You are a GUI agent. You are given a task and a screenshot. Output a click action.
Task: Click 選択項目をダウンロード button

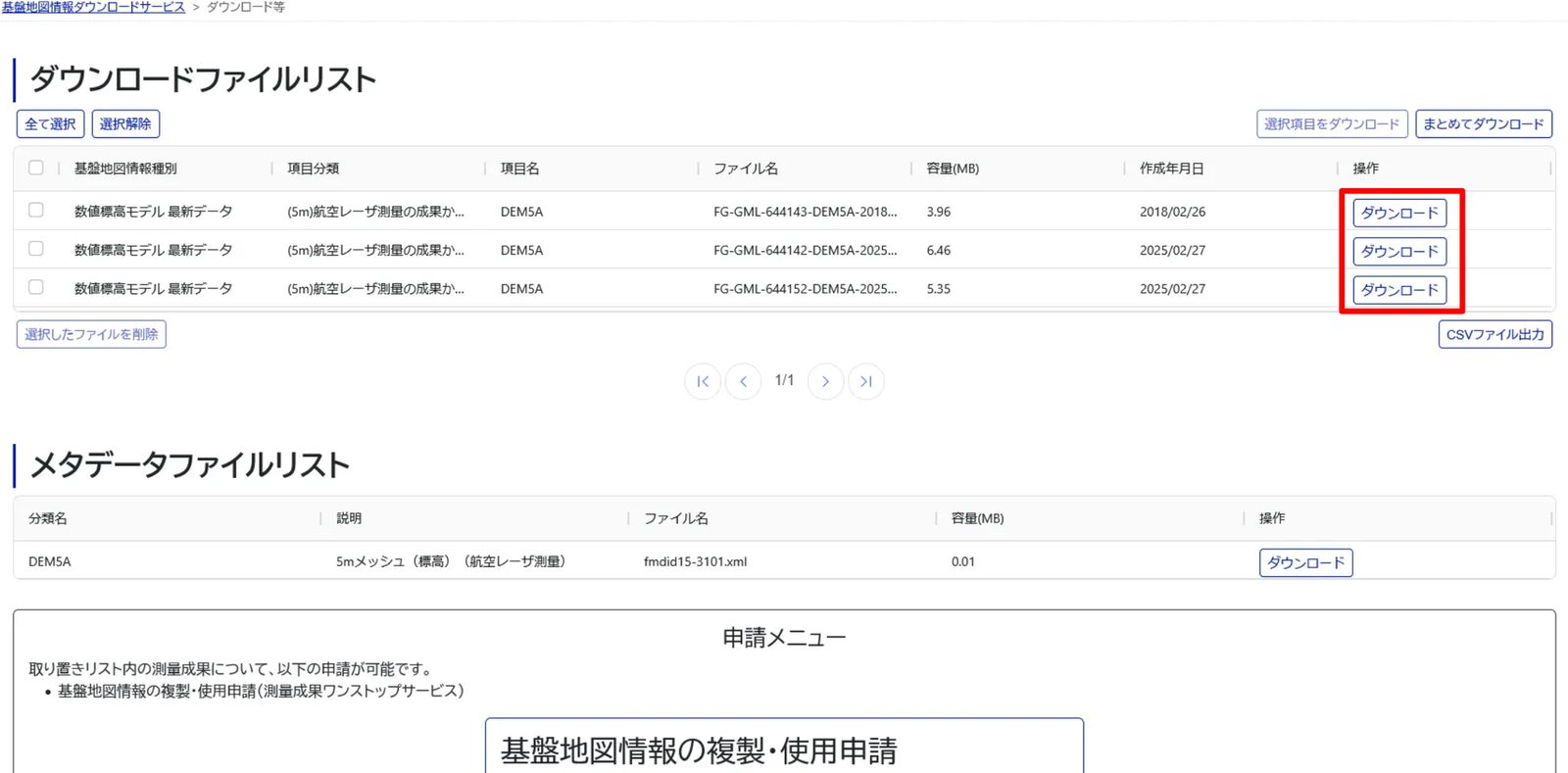coord(1332,124)
